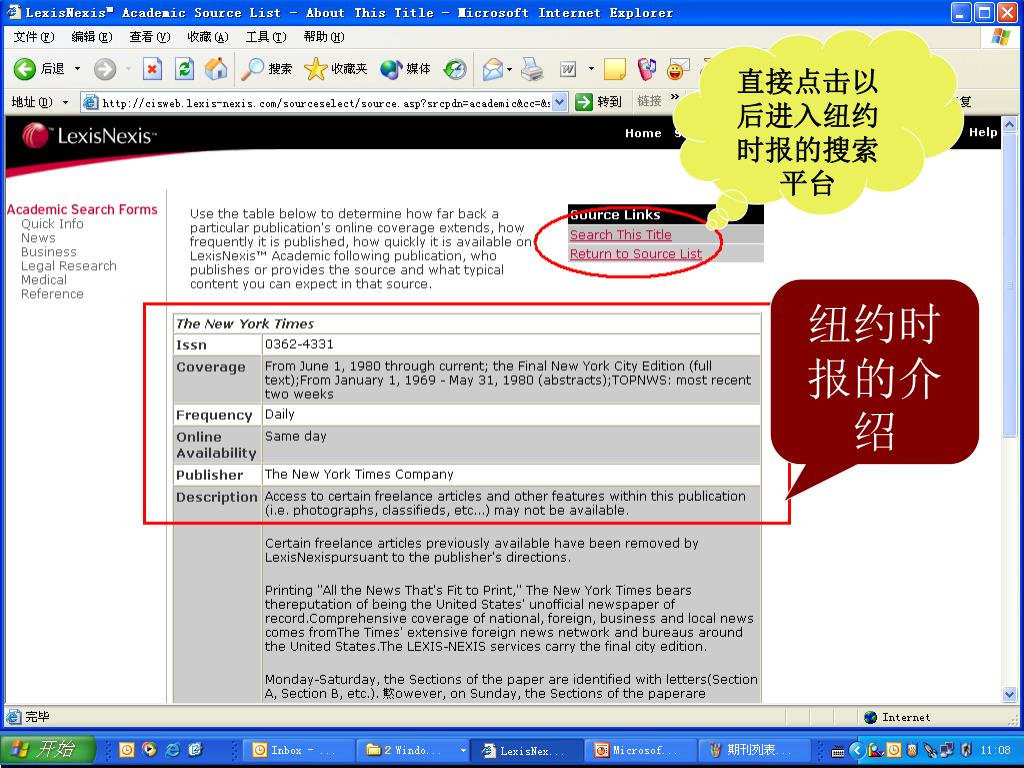Open the Messenger smiley-envelope icon
This screenshot has width=1024, height=768.
tap(678, 69)
